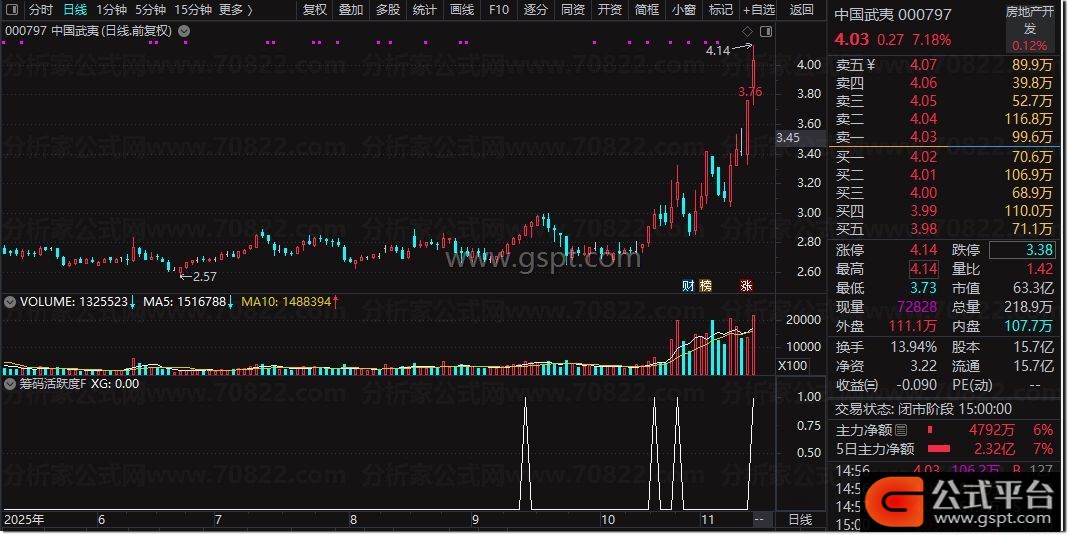Open the chart dropdown beside 中国武夷(日线.前复权)
The image size is (1070, 535).
183,30
